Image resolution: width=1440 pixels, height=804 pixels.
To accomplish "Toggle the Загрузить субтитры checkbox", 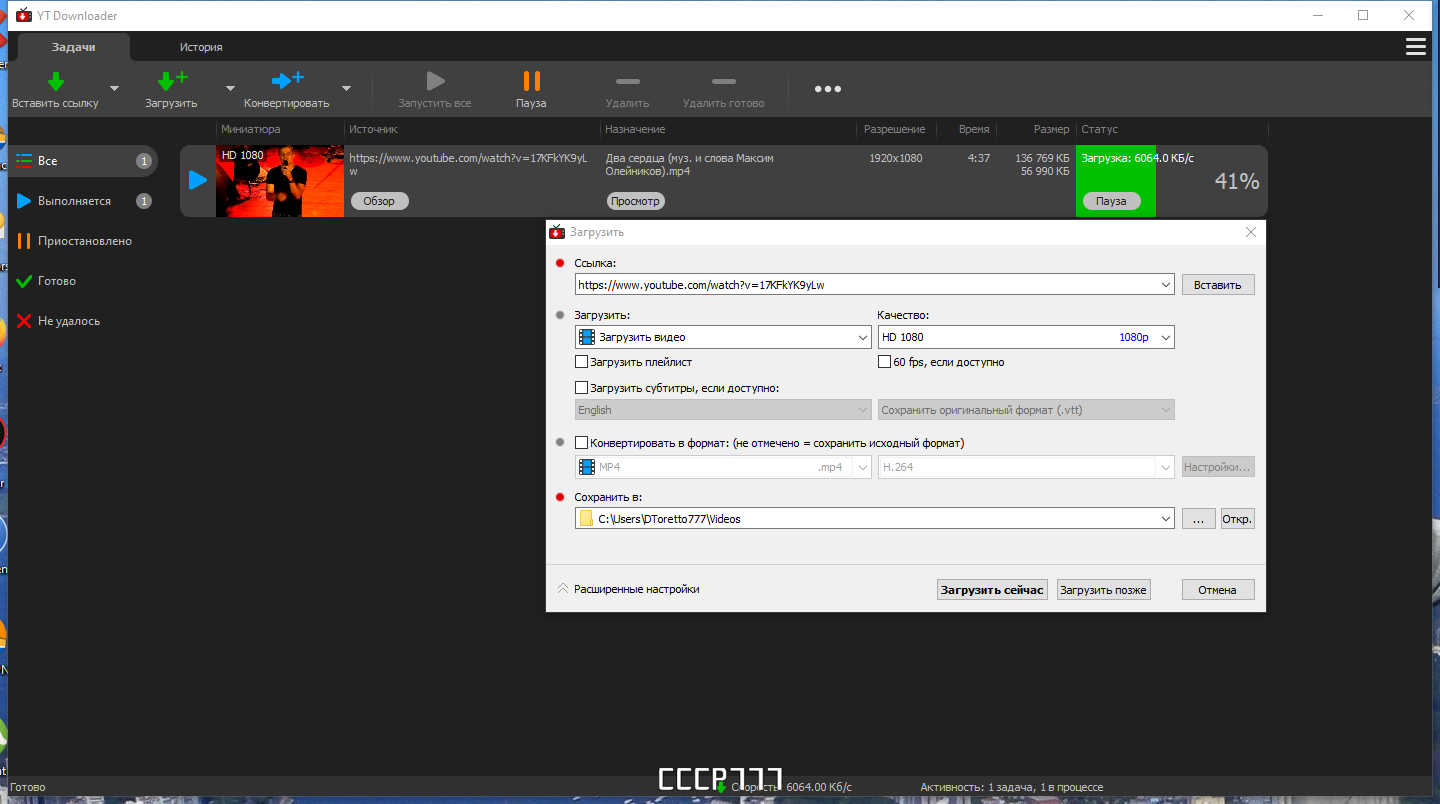I will pos(582,388).
